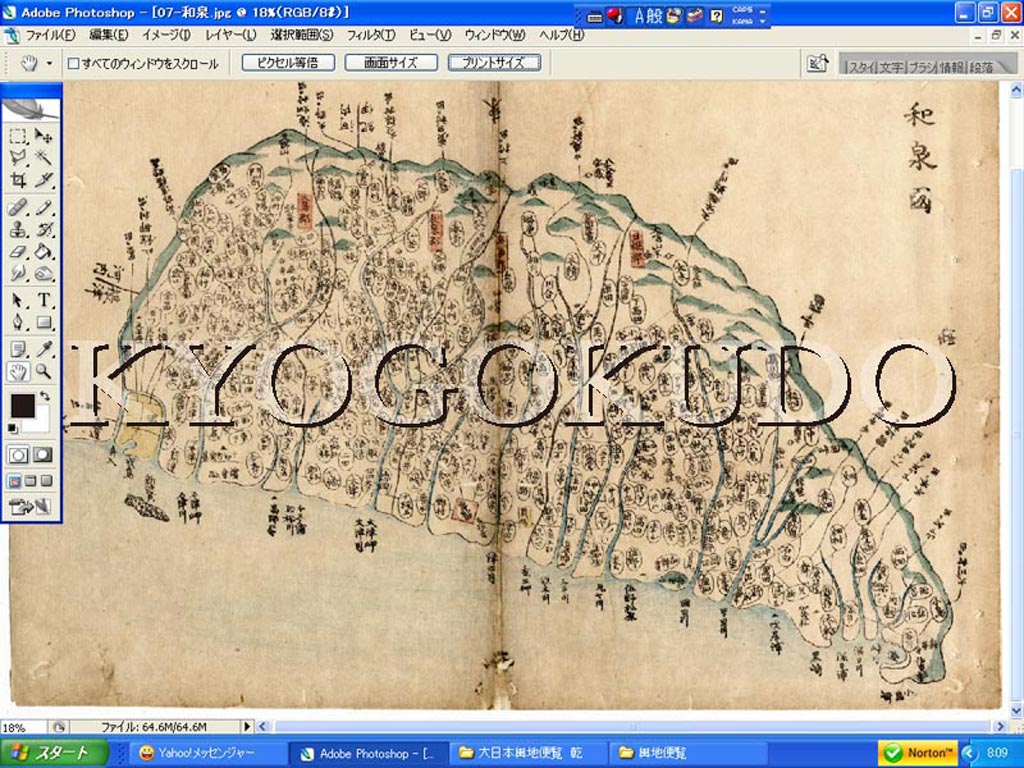Select the Move tool
Screen dimensions: 1024x768
pyautogui.click(x=44, y=136)
